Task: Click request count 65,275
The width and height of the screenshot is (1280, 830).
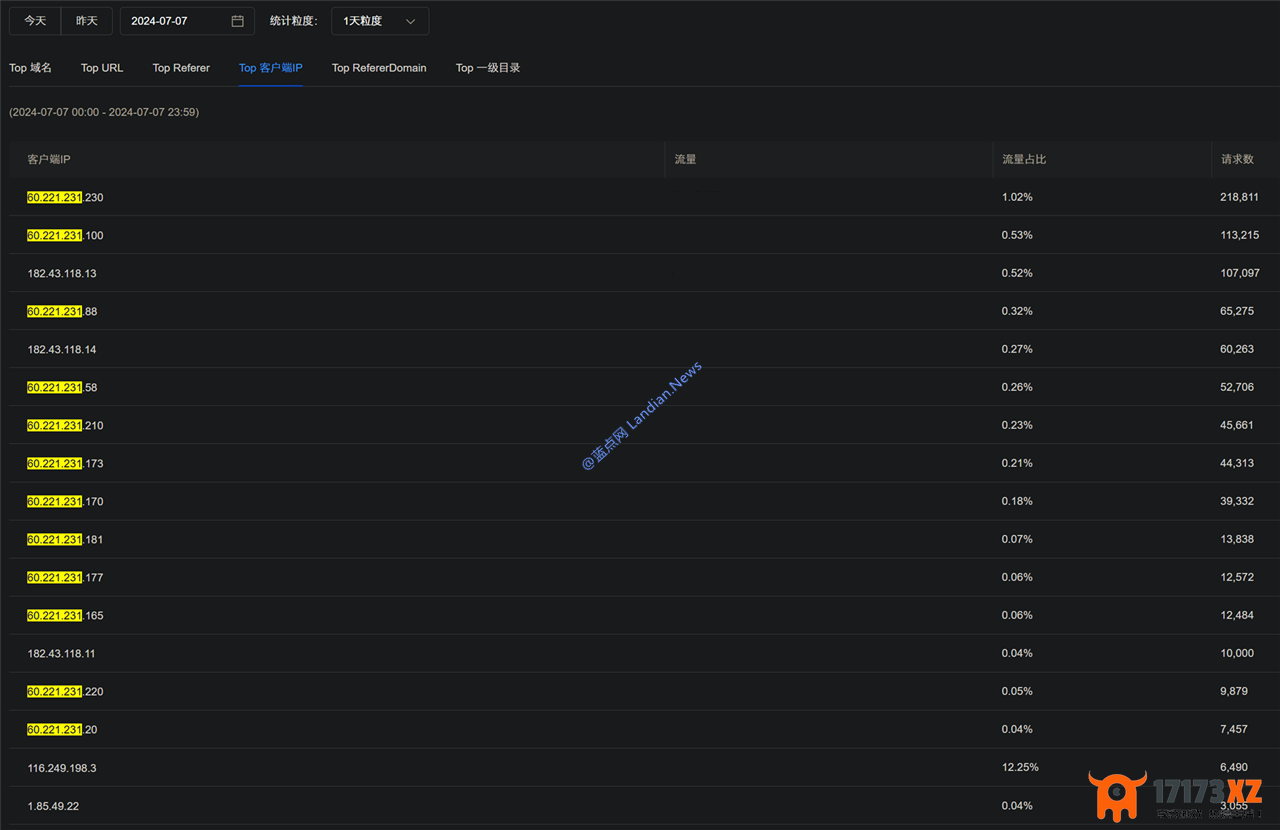Action: pyautogui.click(x=1237, y=311)
